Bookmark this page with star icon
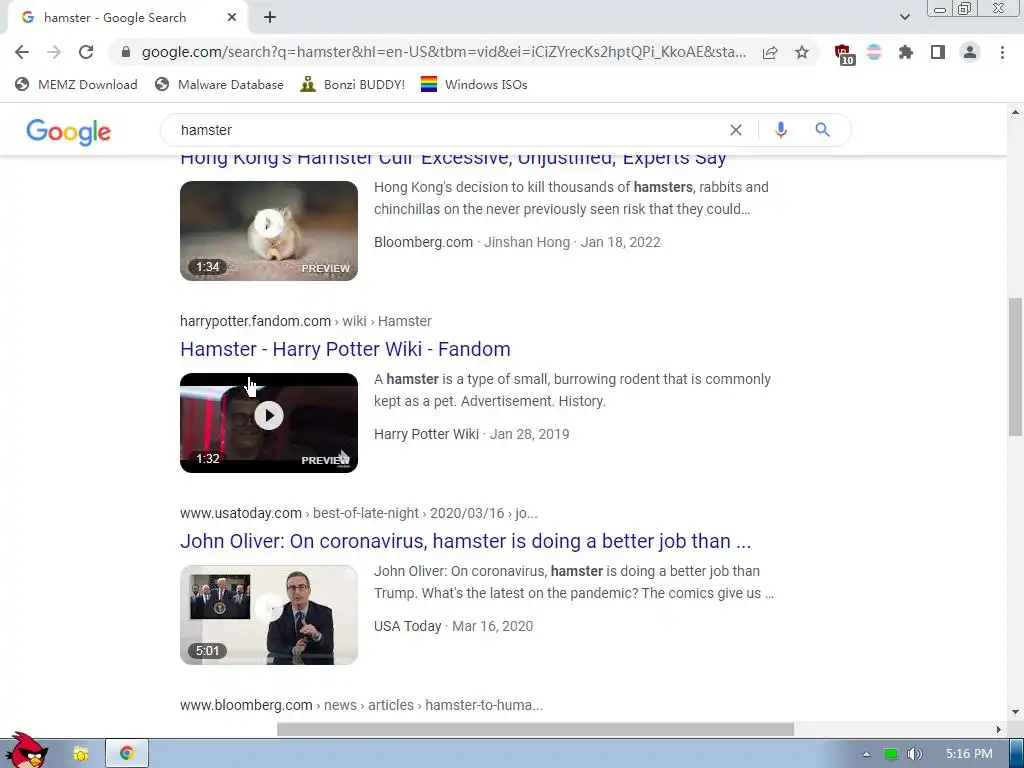1024x768 pixels. (x=802, y=52)
